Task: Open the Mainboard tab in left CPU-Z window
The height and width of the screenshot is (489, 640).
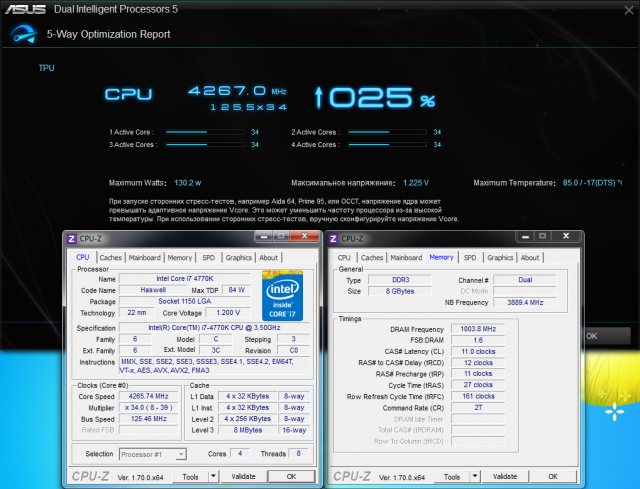Action: pos(144,258)
